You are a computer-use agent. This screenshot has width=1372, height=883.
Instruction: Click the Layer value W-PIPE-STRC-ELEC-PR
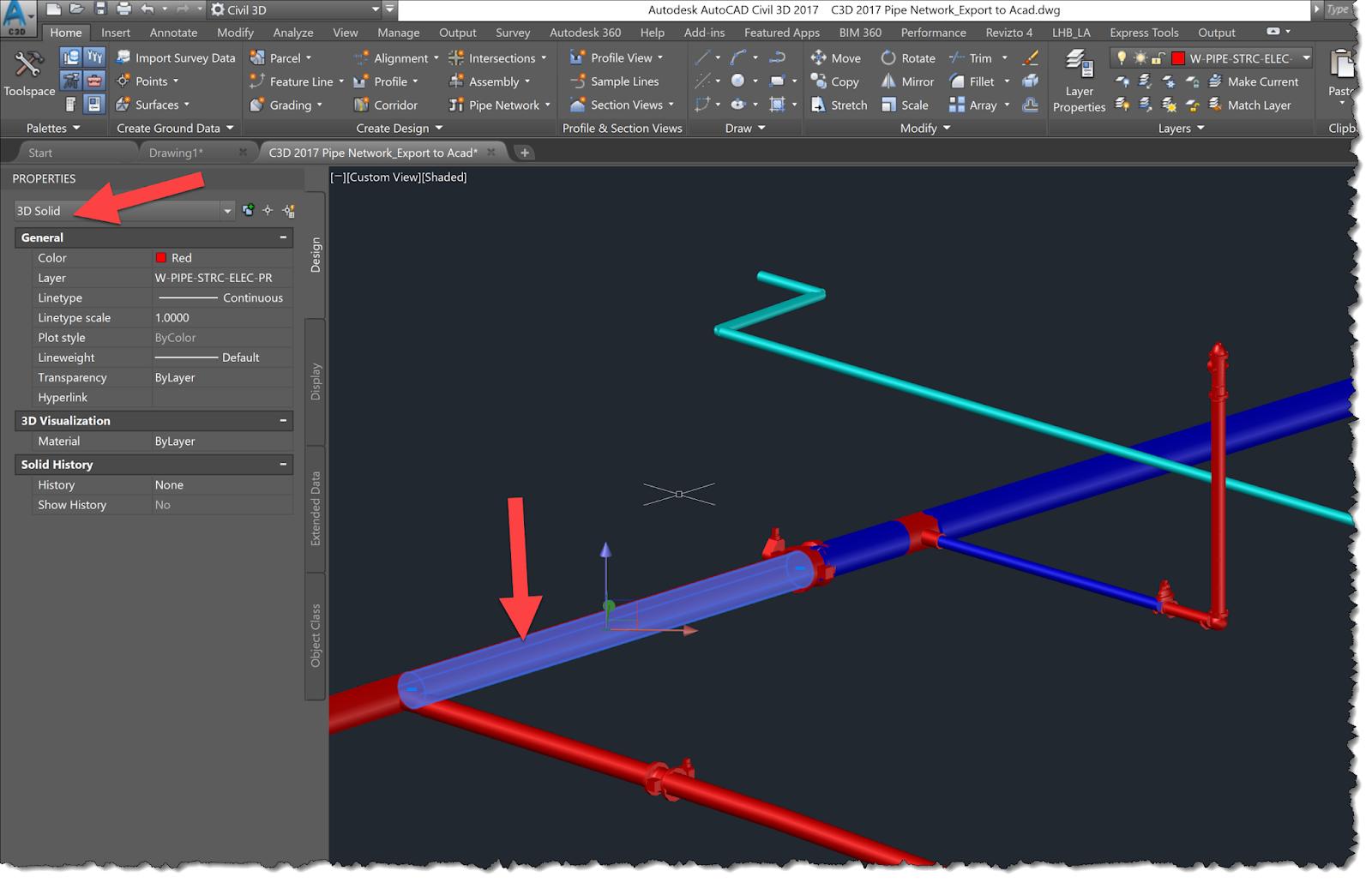pyautogui.click(x=214, y=278)
